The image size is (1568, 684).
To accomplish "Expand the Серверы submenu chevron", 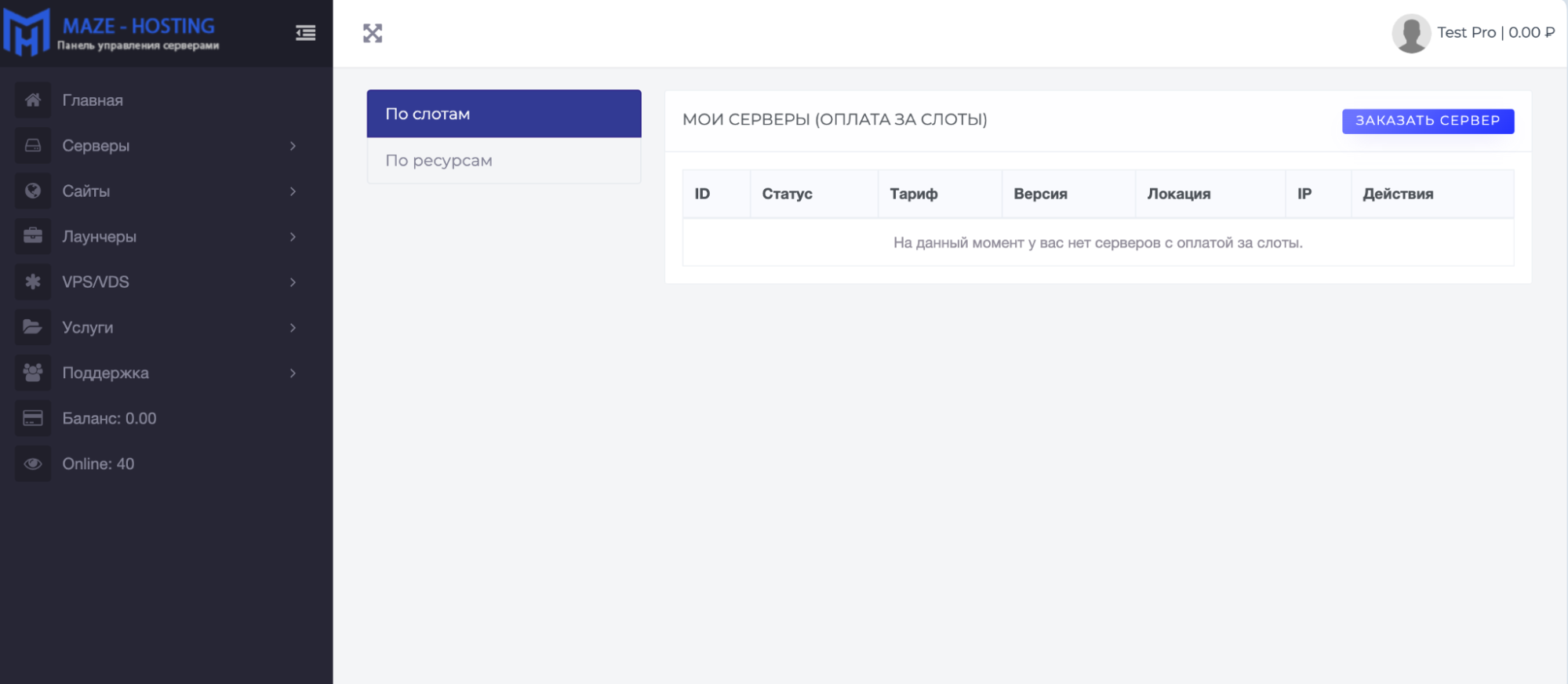I will coord(293,146).
